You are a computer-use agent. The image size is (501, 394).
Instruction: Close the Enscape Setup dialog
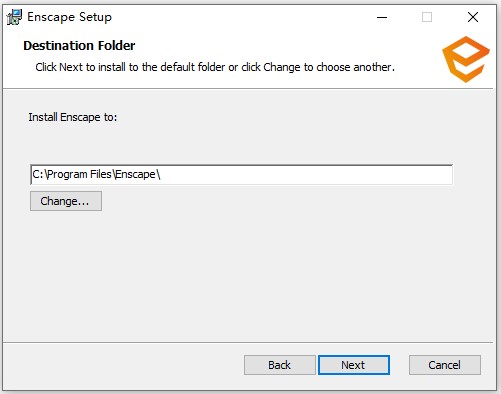[473, 17]
